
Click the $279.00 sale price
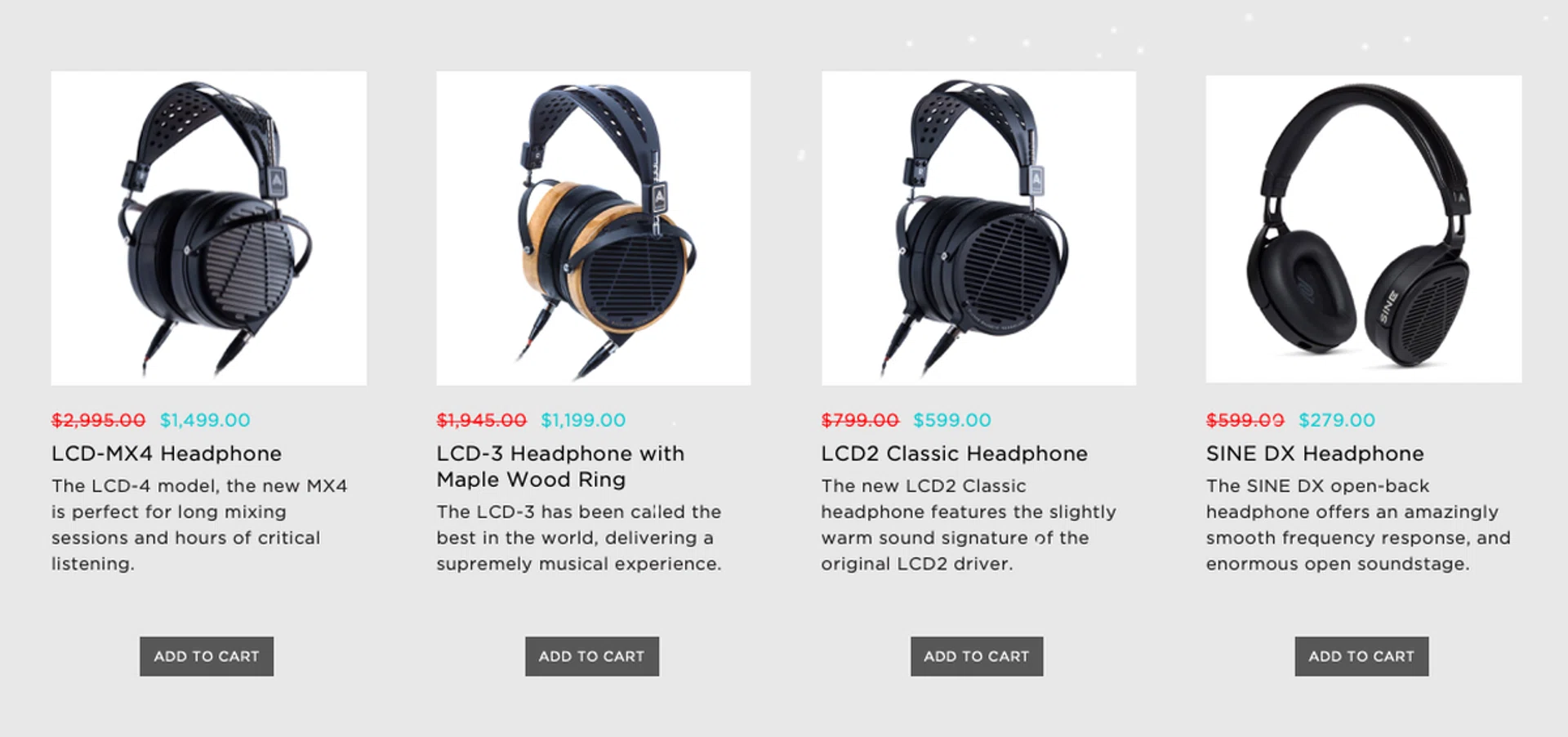pos(1337,420)
